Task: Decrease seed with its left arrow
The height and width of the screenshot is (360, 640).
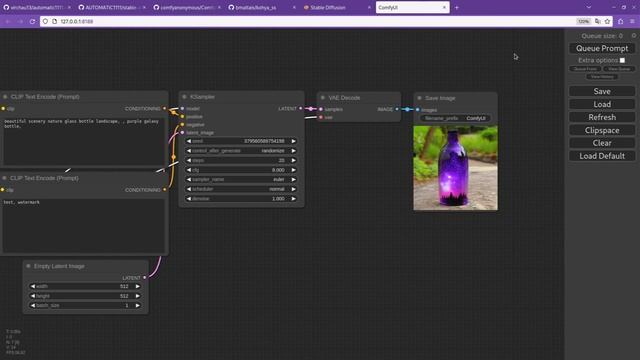Action: tap(189, 141)
